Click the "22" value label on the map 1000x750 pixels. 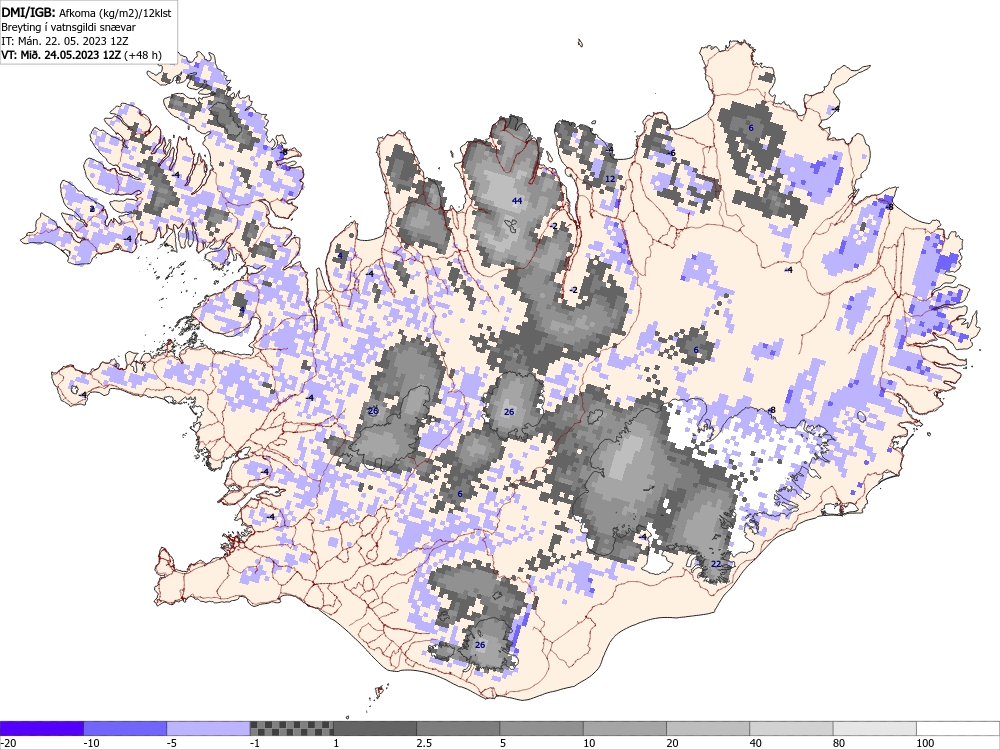point(716,564)
